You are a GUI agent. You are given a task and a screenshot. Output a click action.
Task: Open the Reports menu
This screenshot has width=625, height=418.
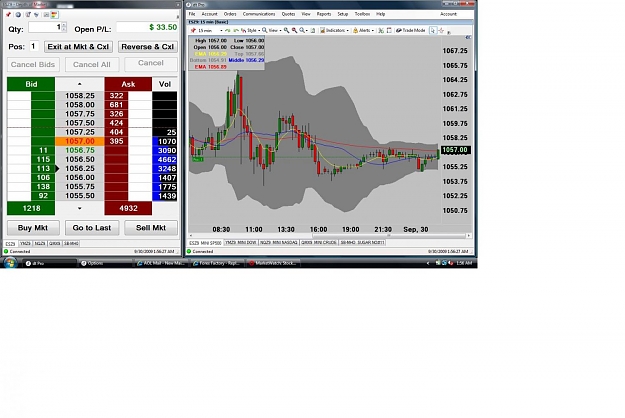(x=324, y=14)
